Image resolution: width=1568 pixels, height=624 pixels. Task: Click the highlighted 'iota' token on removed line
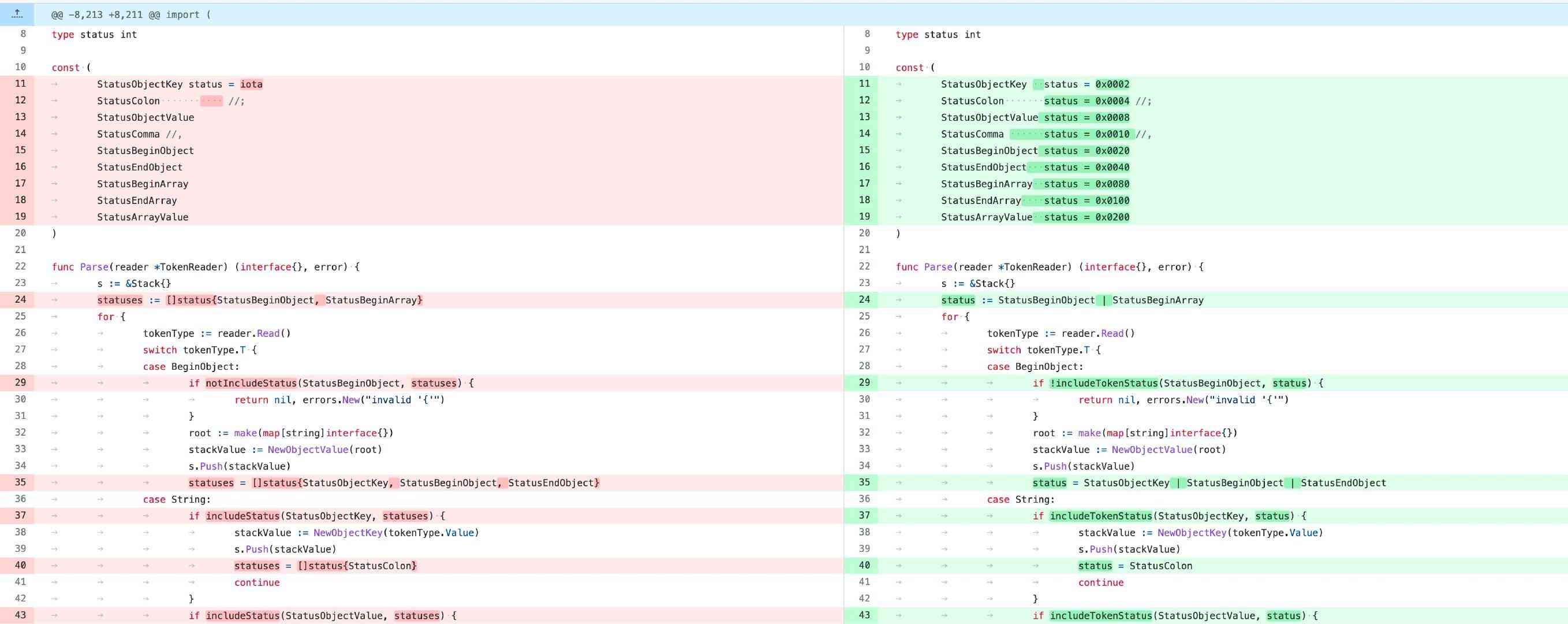251,85
